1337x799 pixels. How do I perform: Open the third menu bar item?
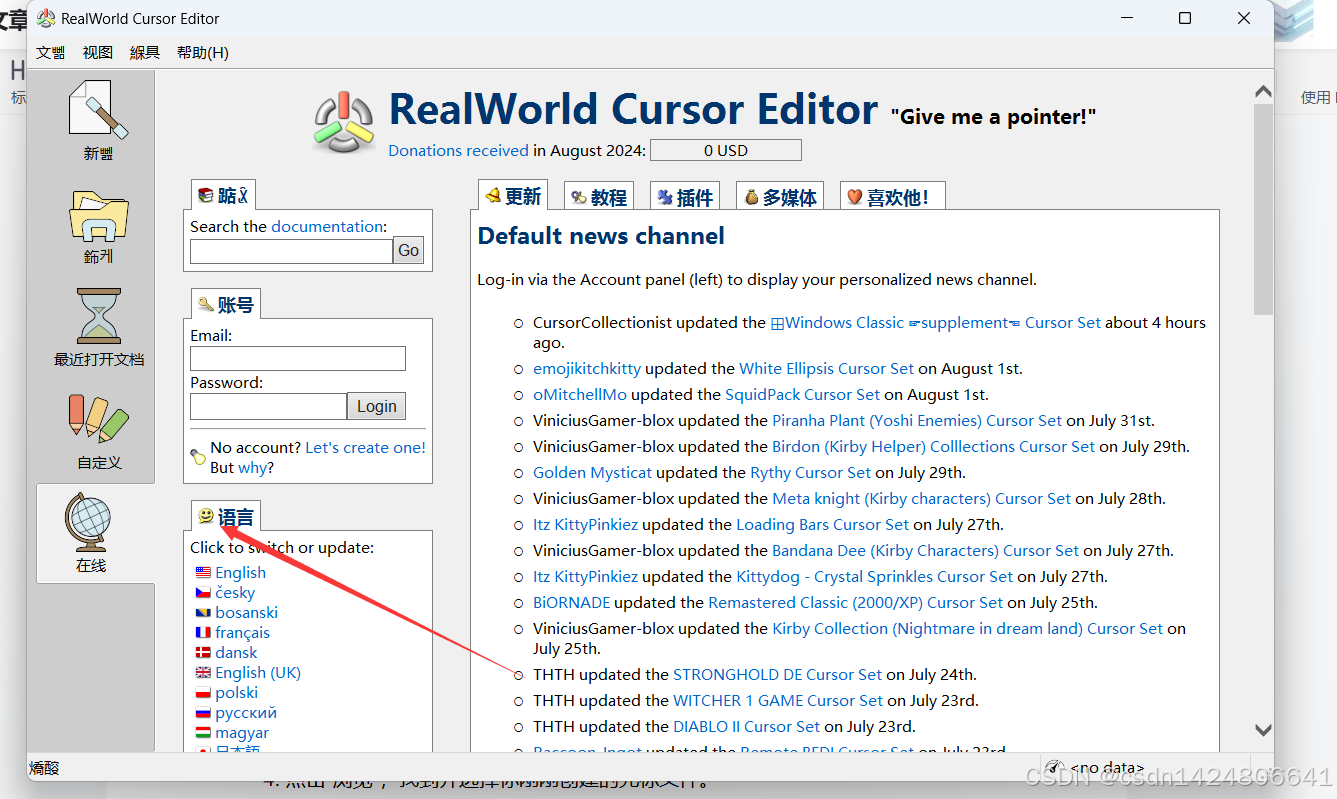pos(145,53)
